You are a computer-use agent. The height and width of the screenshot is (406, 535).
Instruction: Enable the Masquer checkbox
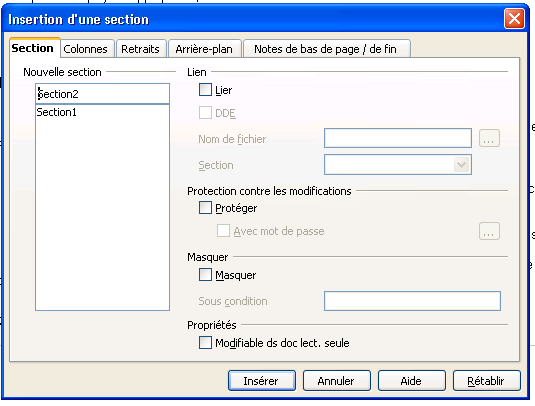tap(205, 275)
